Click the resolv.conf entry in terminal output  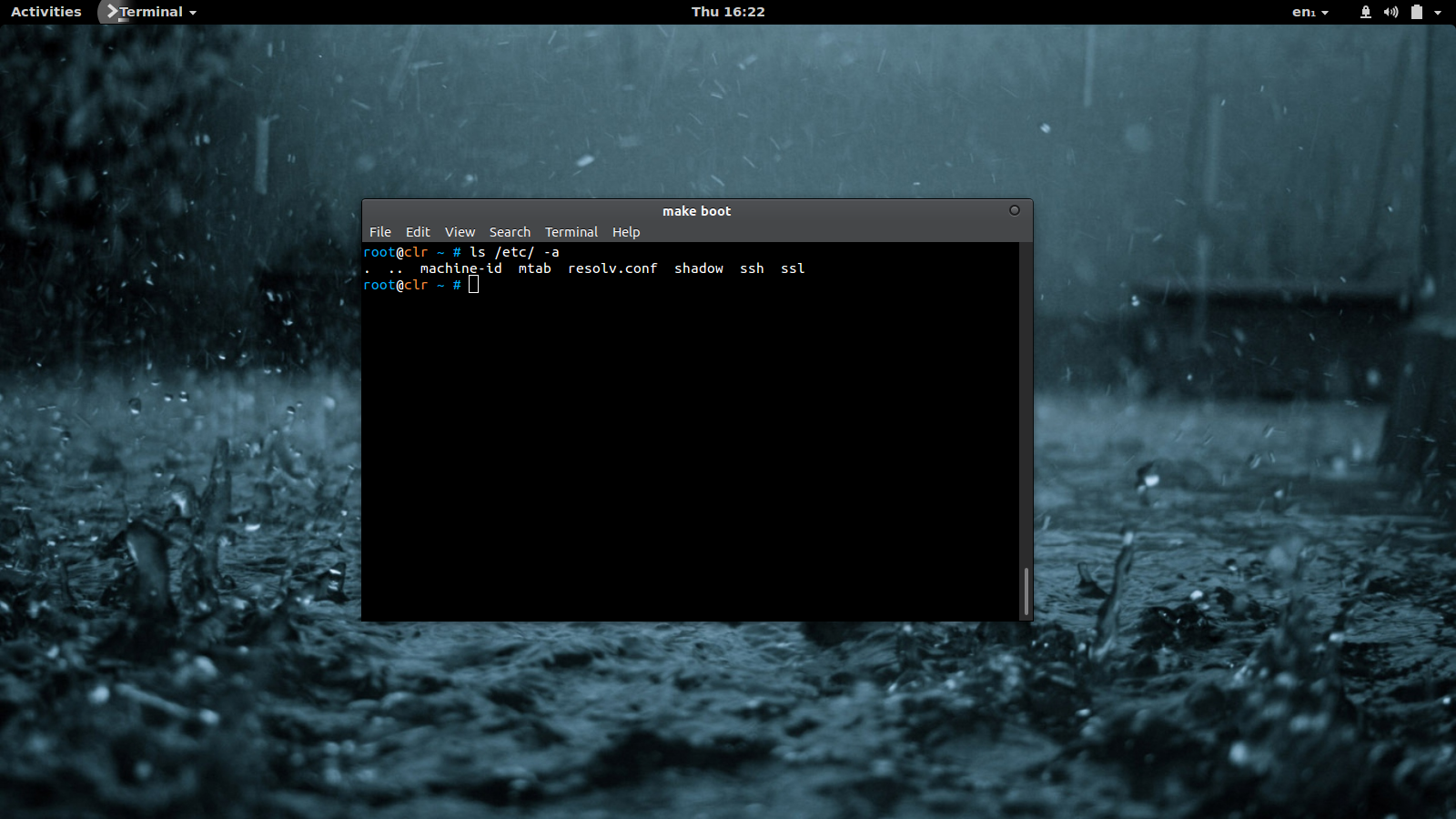(612, 268)
